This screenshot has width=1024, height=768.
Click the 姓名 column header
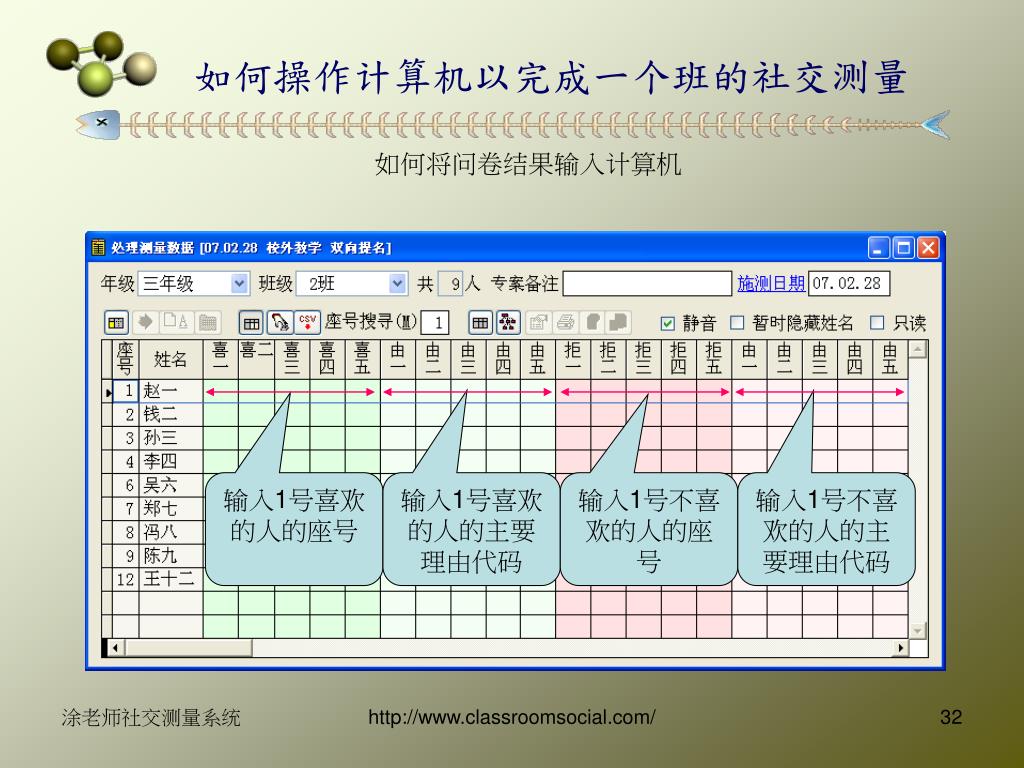pos(170,359)
